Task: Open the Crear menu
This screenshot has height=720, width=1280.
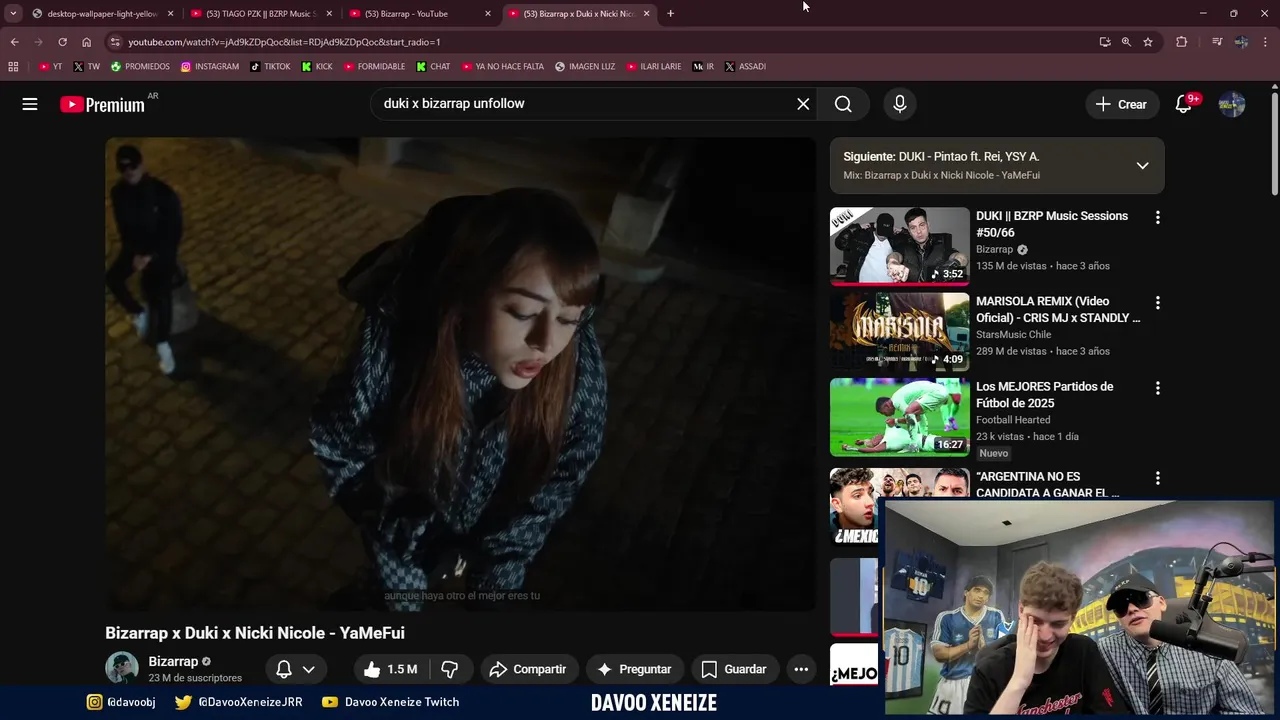Action: 1122,104
